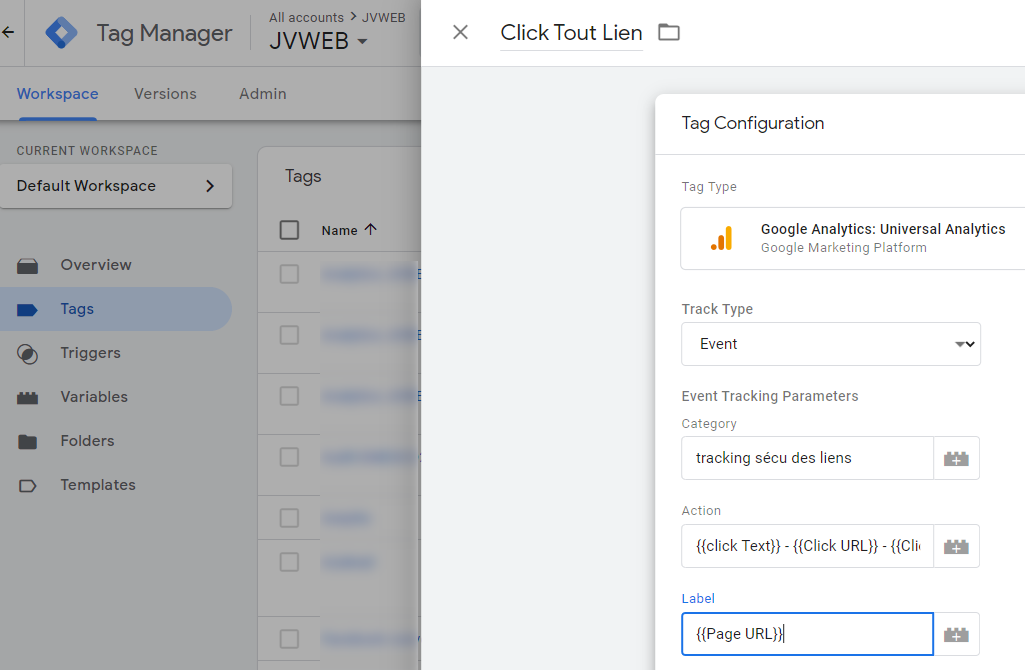Click the Triggers icon in sidebar
Viewport: 1025px width, 670px height.
[27, 354]
